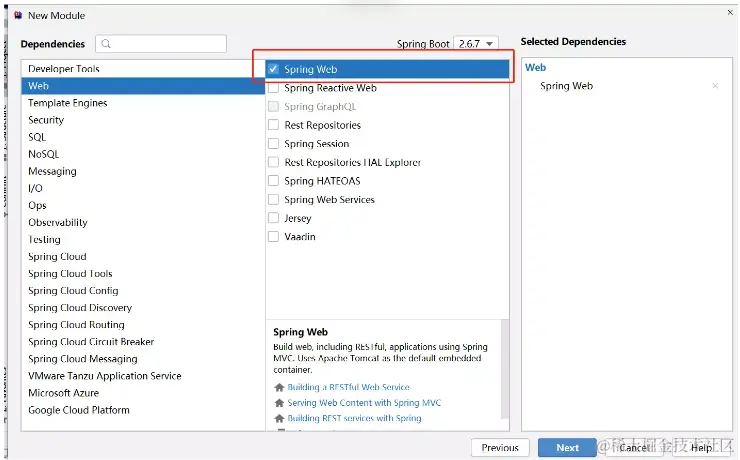The width and height of the screenshot is (740, 460).
Task: Close the New Module dialog window
Action: click(730, 13)
